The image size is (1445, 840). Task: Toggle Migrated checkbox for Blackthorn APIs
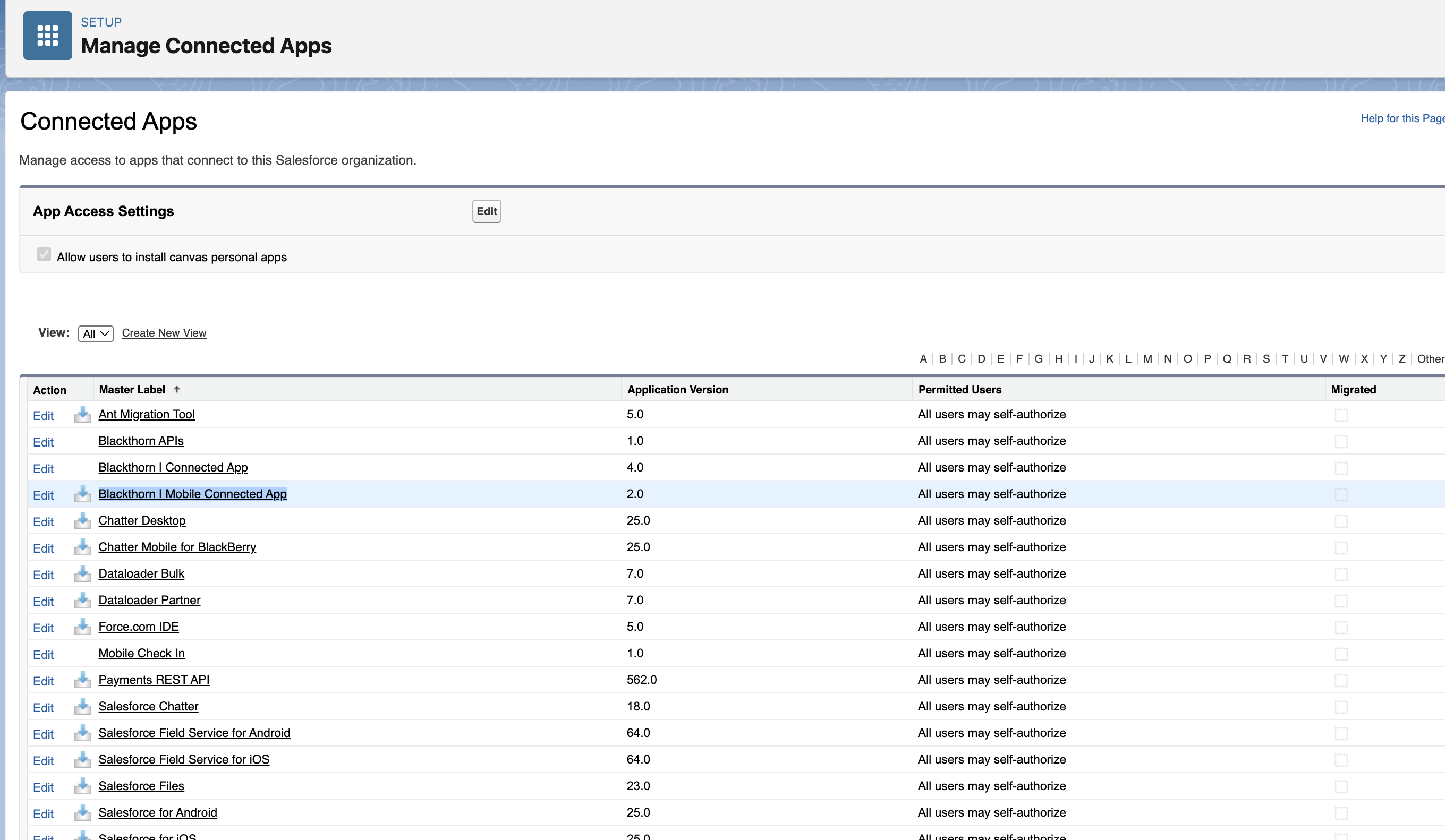click(x=1341, y=442)
